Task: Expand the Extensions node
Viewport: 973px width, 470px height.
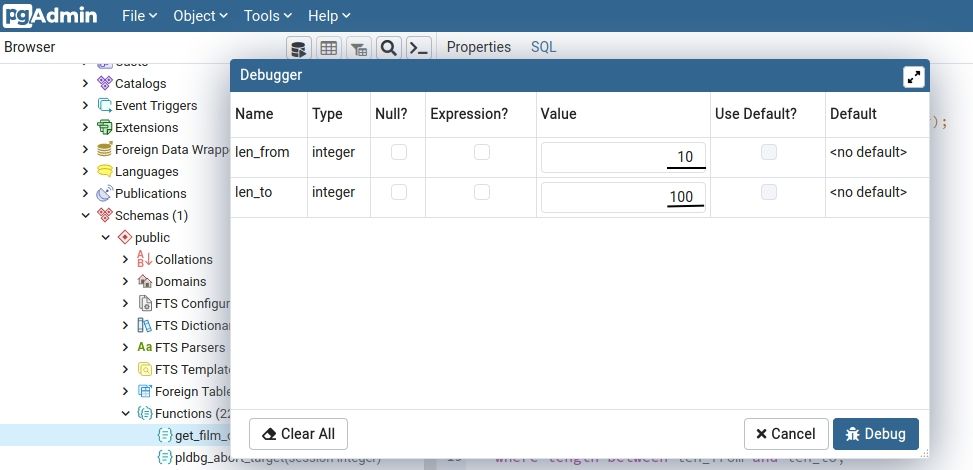Action: (86, 127)
